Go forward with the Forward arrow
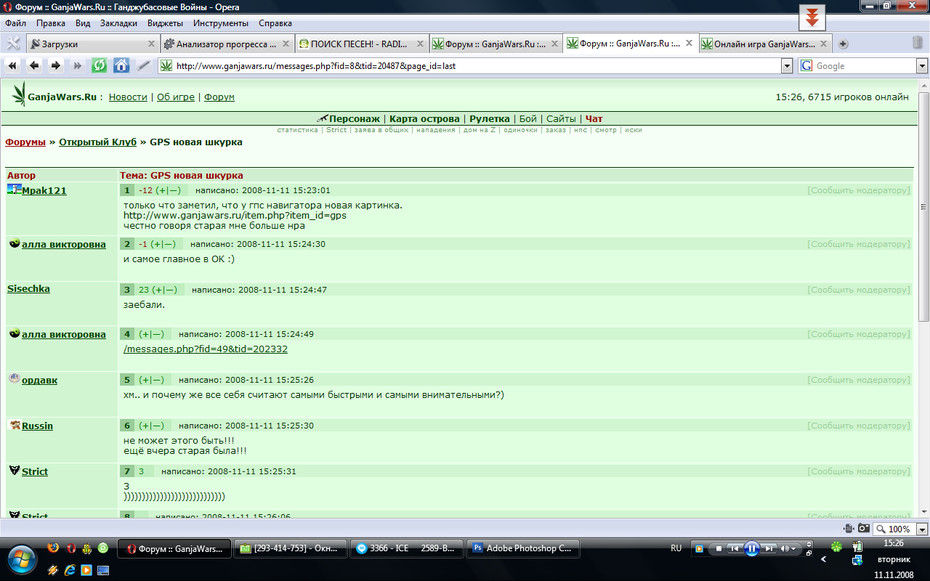Viewport: 930px width, 581px height. [56, 66]
